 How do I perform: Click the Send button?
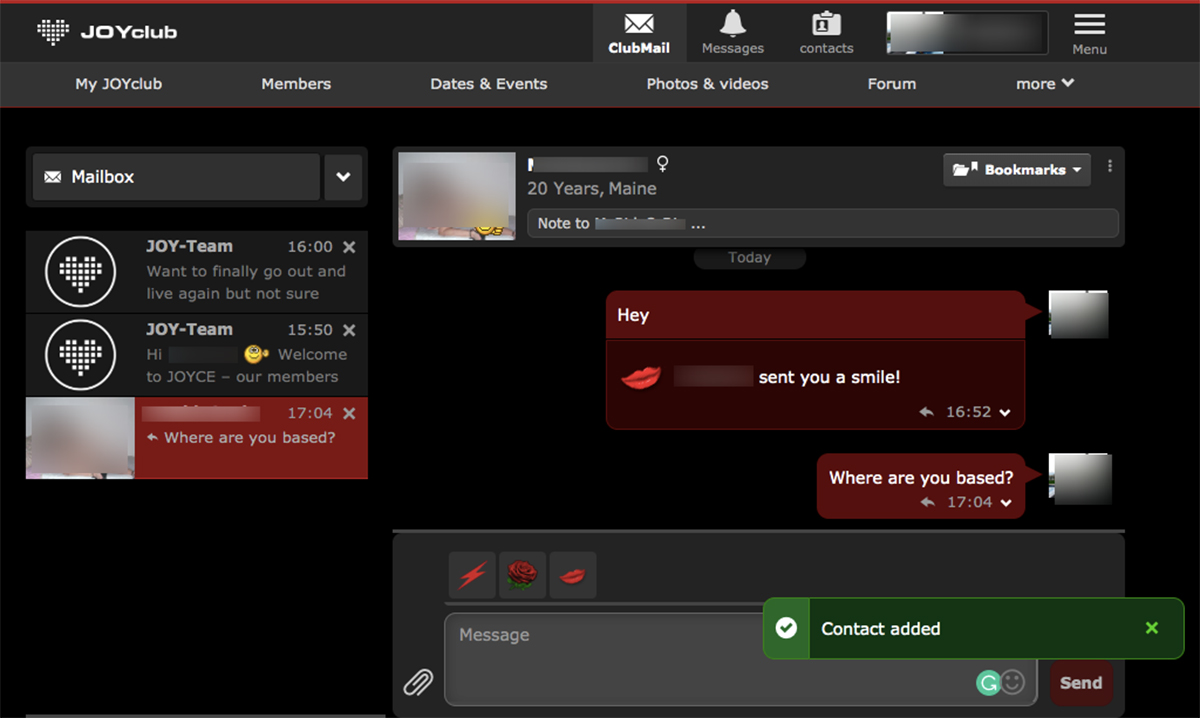[x=1081, y=683]
